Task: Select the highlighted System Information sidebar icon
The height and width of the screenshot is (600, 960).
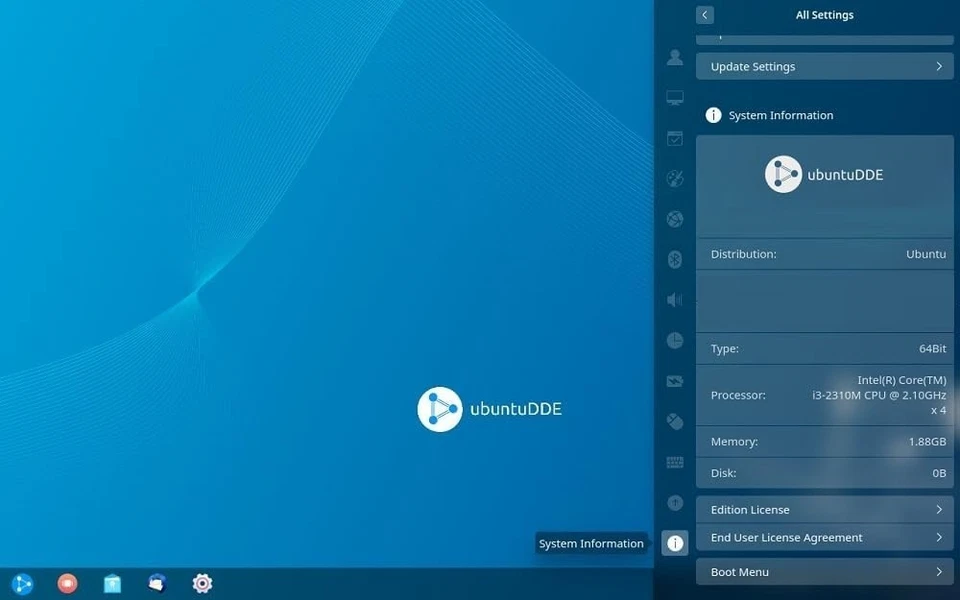Action: tap(674, 542)
